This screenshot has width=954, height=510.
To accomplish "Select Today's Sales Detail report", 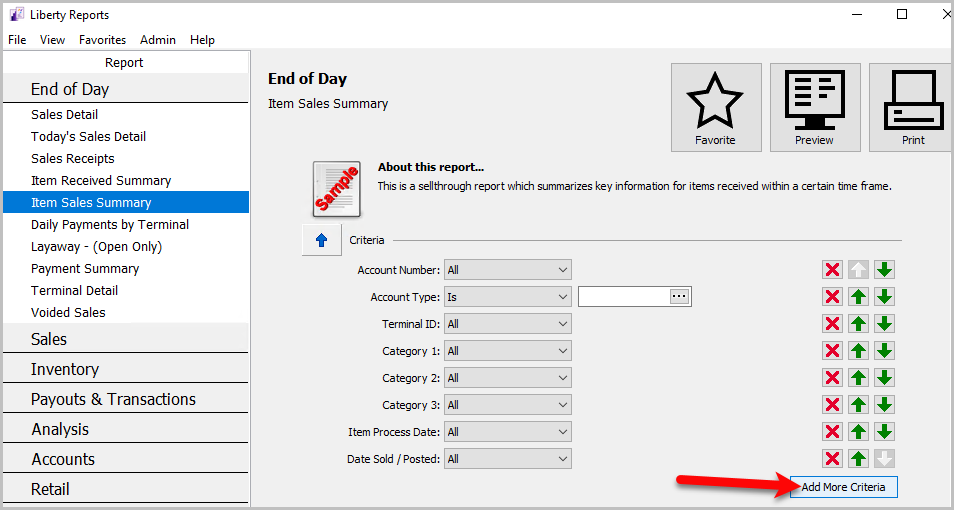I will click(x=126, y=136).
